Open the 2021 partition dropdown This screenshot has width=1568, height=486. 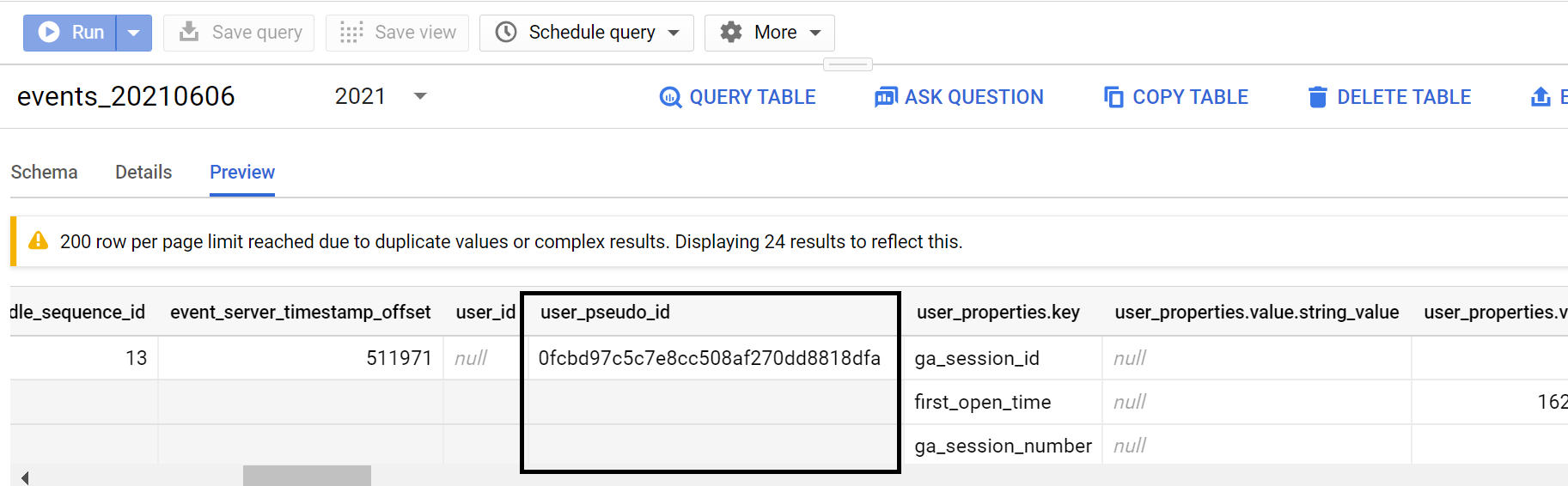420,96
